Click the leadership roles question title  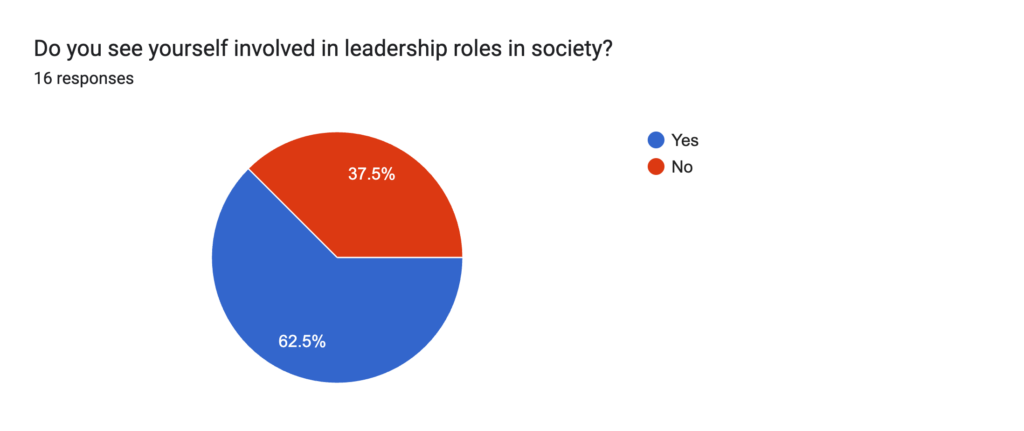(323, 48)
